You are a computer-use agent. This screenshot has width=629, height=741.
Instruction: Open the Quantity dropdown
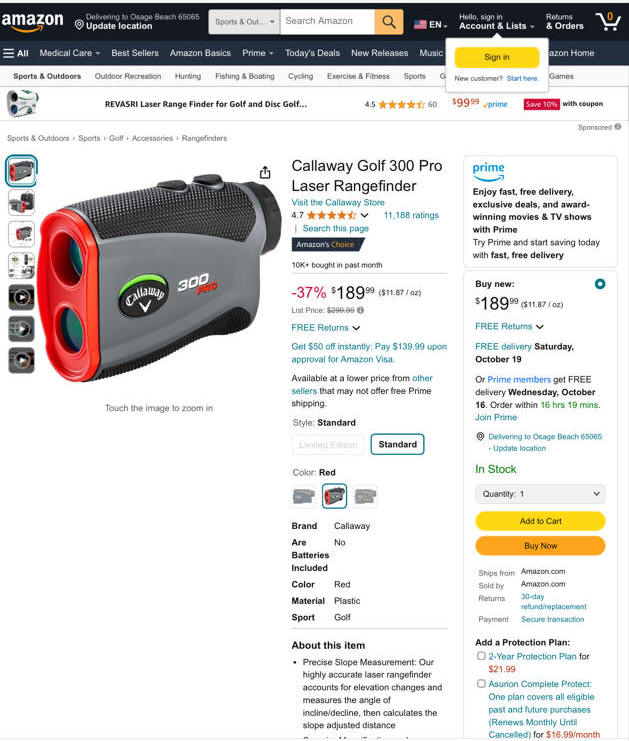point(540,494)
